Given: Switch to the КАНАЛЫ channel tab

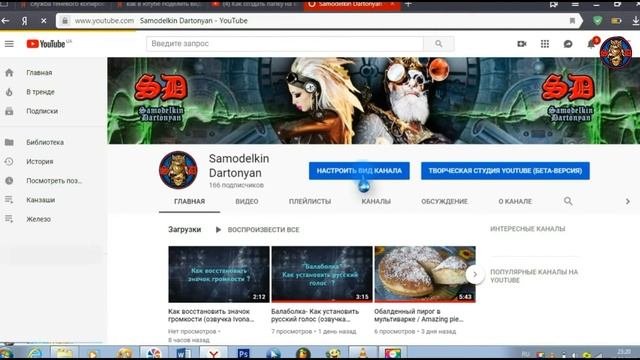Looking at the screenshot, I should 376,201.
